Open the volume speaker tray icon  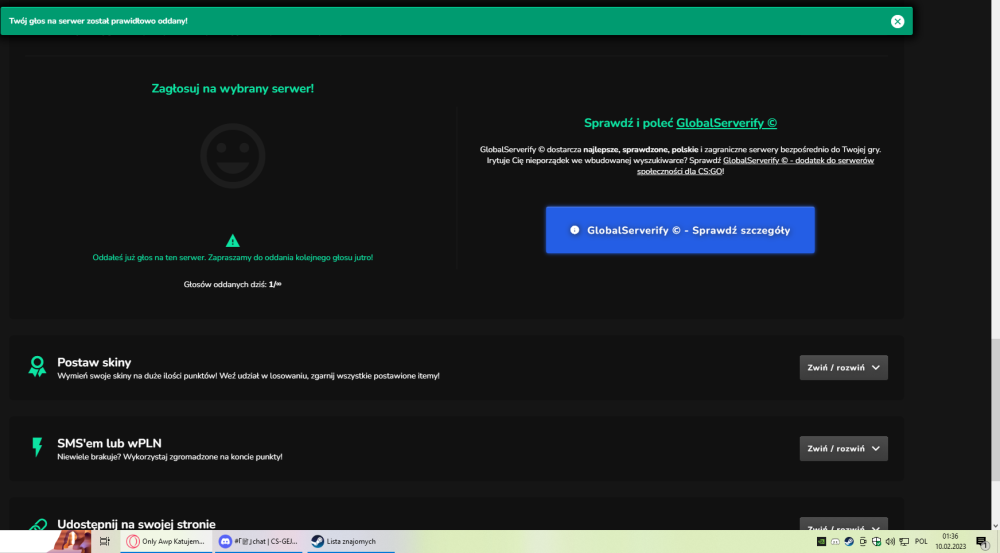click(890, 542)
